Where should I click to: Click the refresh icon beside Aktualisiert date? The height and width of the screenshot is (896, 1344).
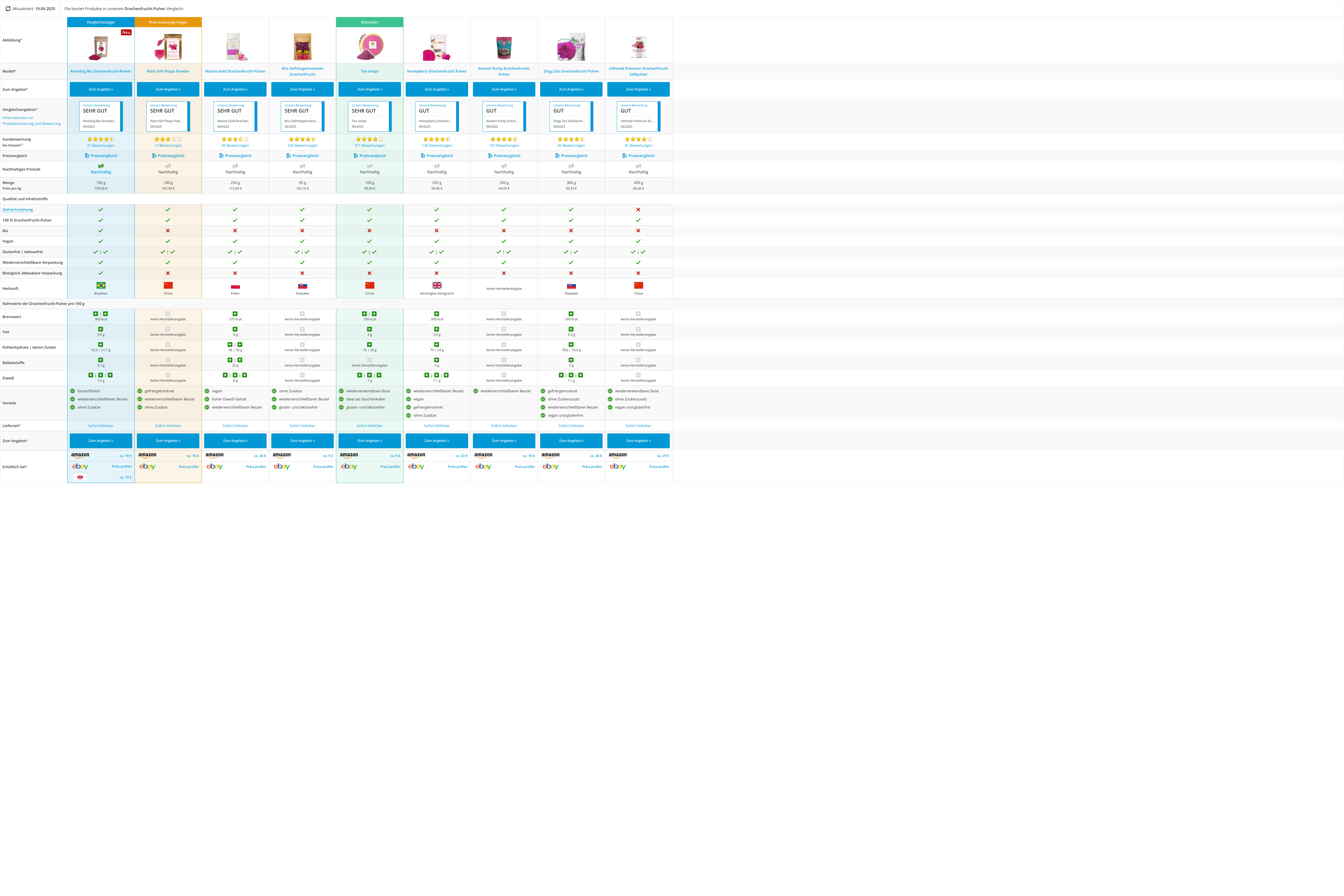[8, 9]
